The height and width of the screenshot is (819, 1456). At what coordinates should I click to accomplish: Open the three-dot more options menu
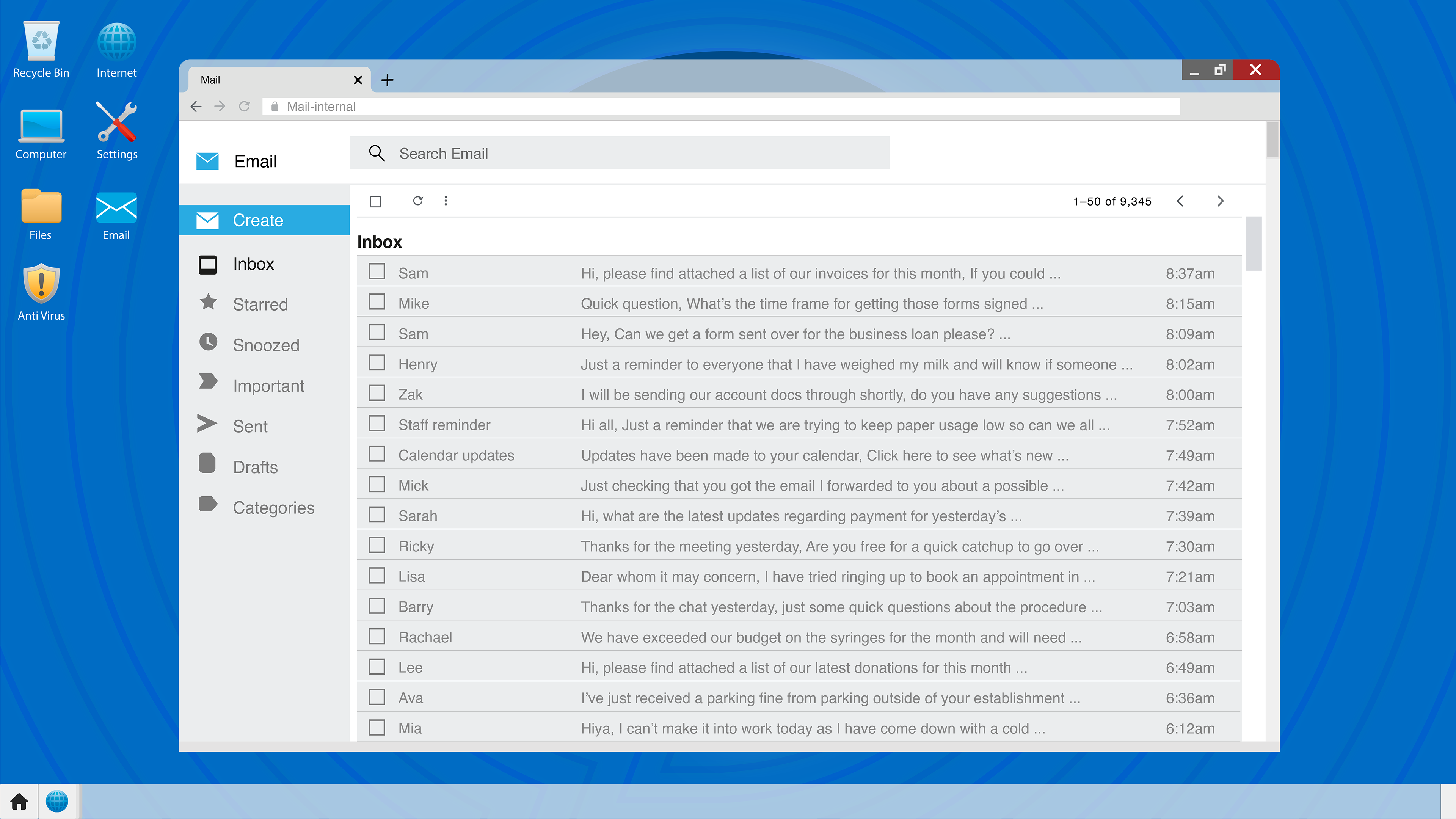pos(446,201)
